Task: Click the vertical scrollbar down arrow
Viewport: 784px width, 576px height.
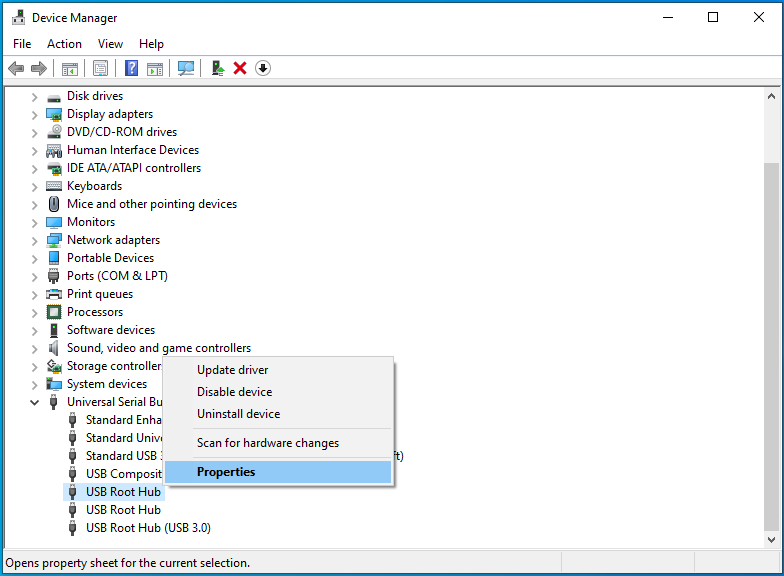Action: [x=770, y=540]
